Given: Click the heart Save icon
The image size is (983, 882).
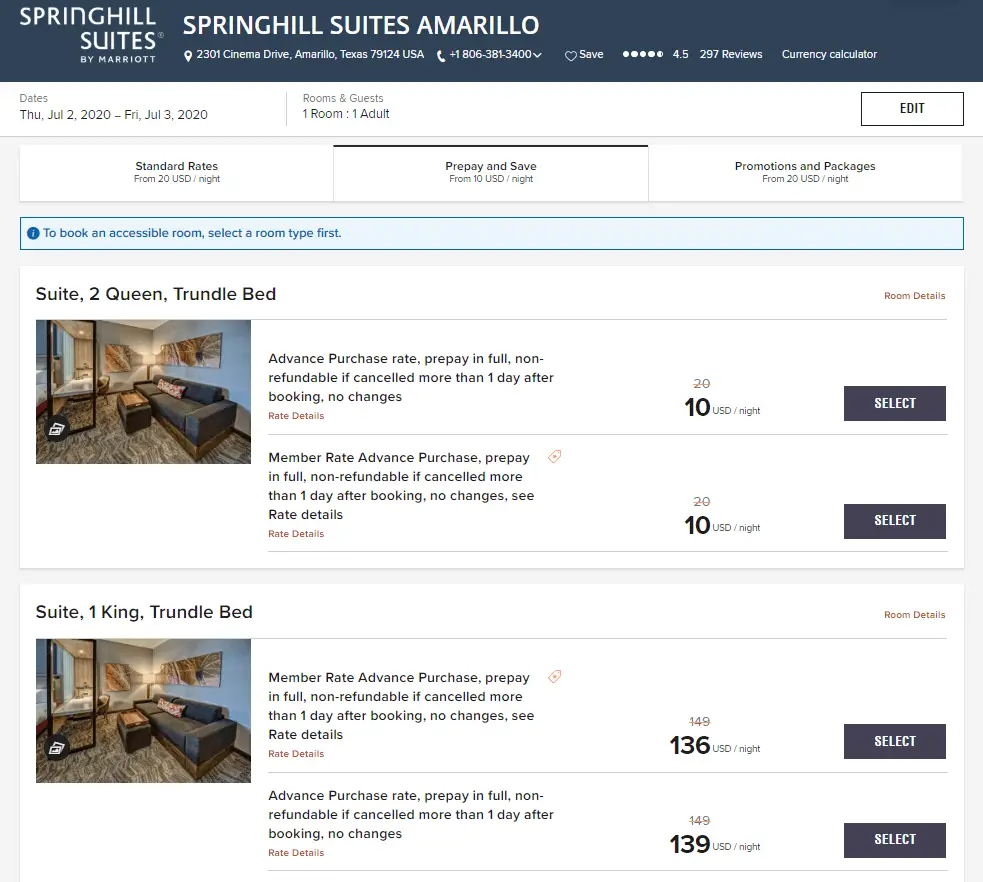Looking at the screenshot, I should [571, 56].
